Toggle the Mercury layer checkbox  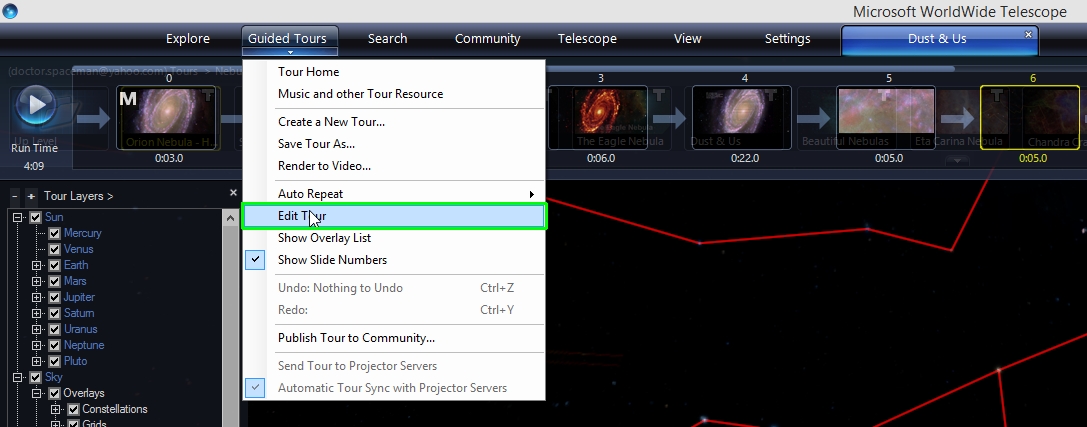(x=54, y=234)
